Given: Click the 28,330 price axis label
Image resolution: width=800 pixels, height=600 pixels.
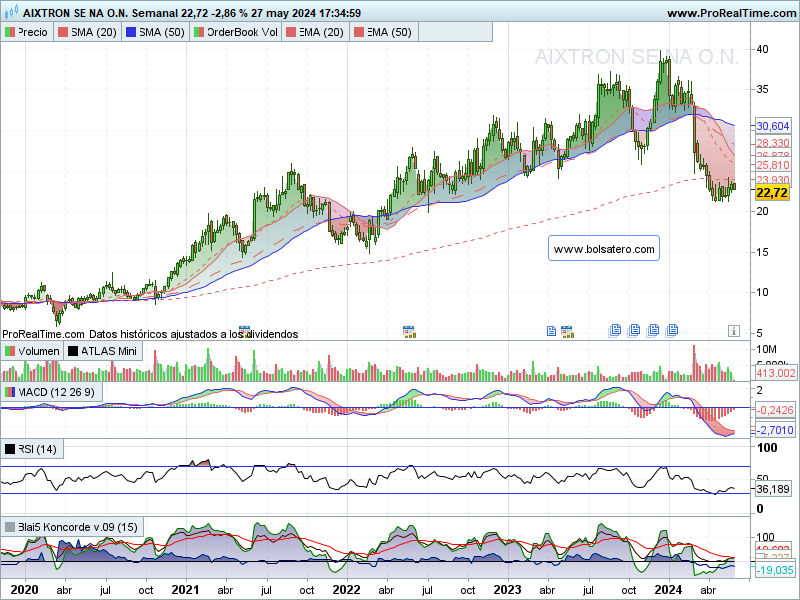Looking at the screenshot, I should 772,143.
